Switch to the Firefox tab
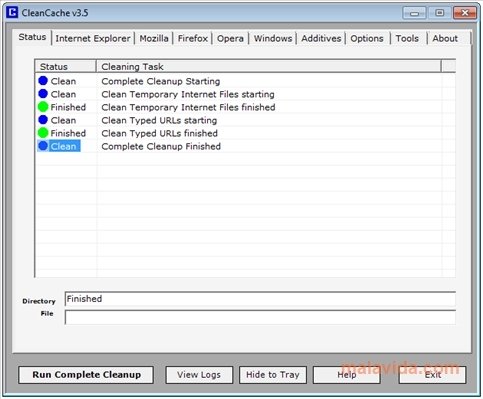 [x=193, y=38]
